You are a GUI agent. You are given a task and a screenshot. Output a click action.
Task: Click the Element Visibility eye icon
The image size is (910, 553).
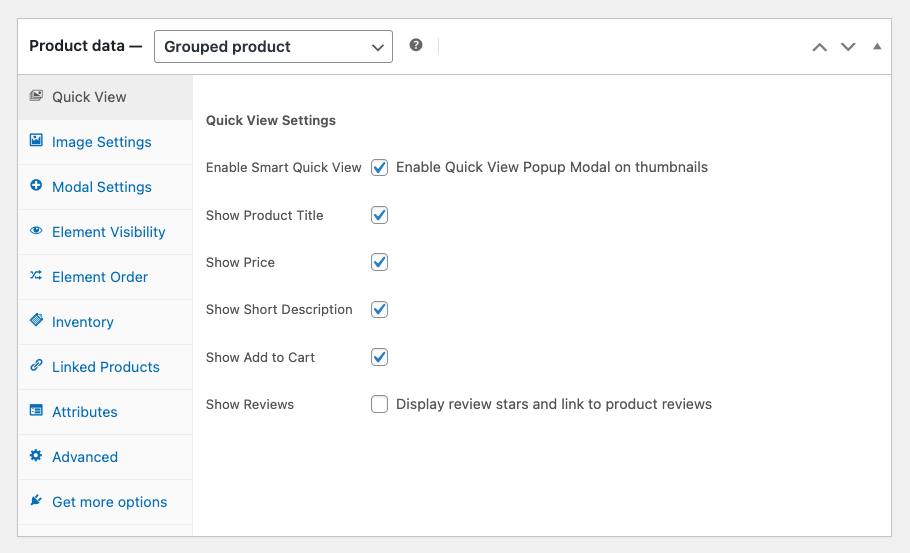pos(36,231)
